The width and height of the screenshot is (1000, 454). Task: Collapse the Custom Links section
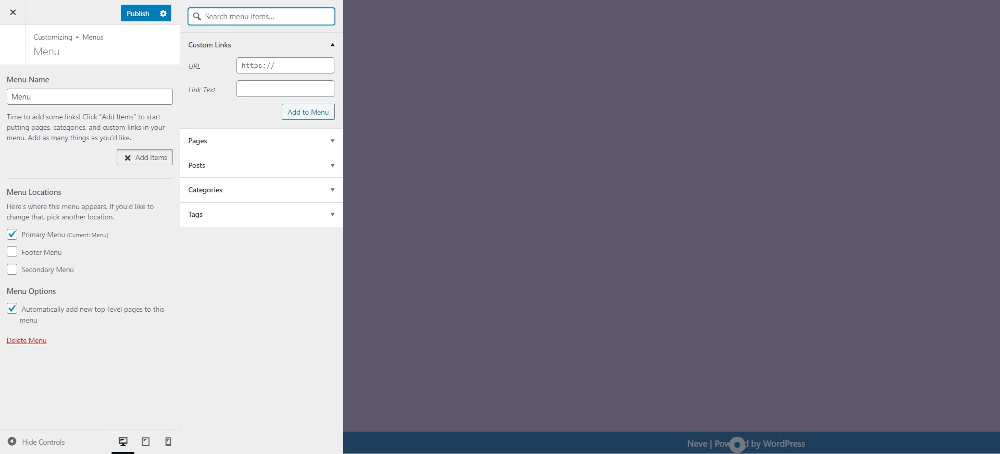pyautogui.click(x=261, y=45)
